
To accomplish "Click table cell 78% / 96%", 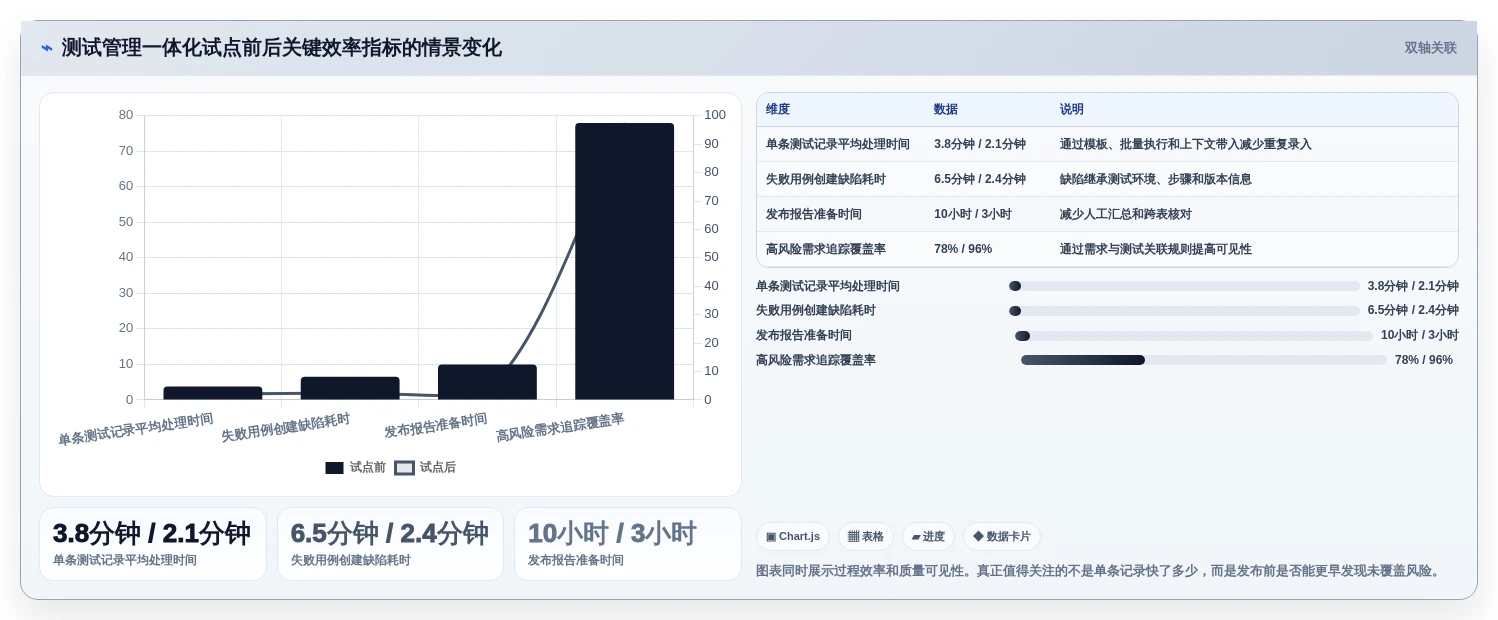I will click(963, 249).
